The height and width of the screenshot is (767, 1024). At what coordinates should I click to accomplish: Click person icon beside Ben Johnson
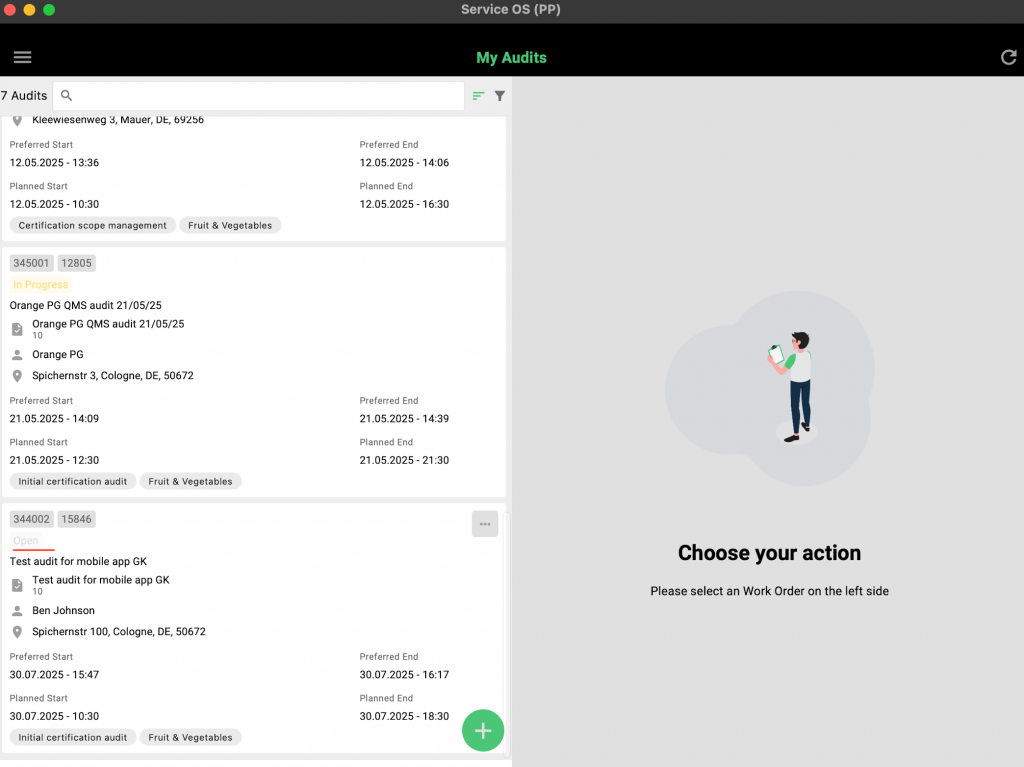coord(17,611)
